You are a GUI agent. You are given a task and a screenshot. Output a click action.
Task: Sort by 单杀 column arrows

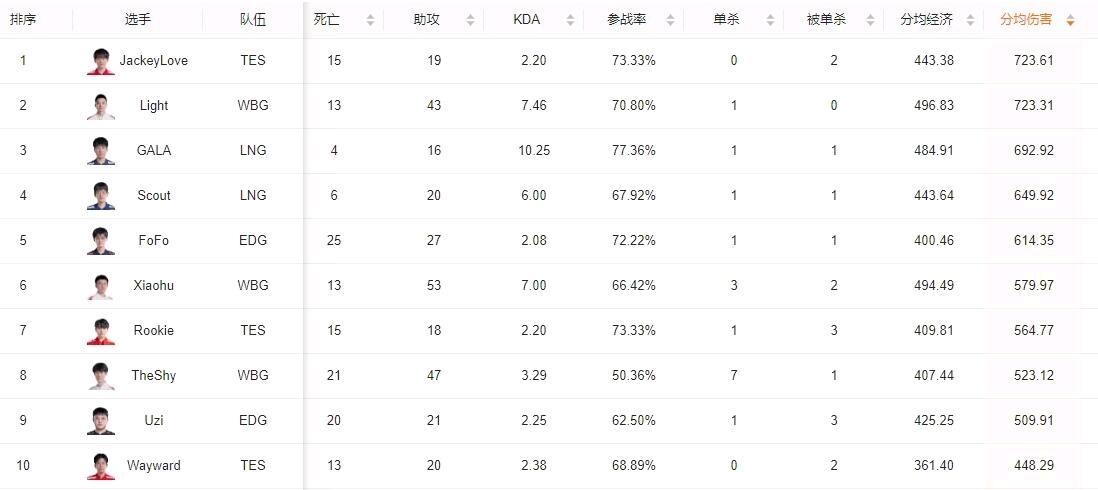pos(770,20)
